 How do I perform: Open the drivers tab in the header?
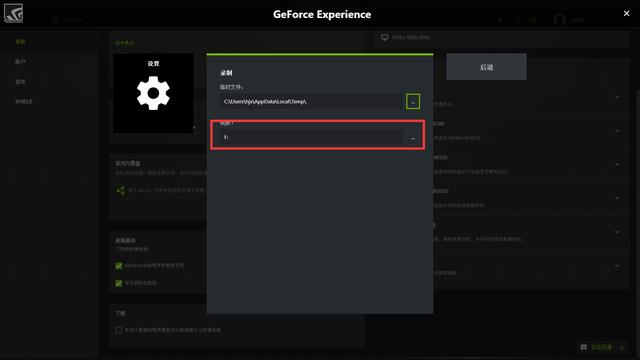tap(68, 20)
